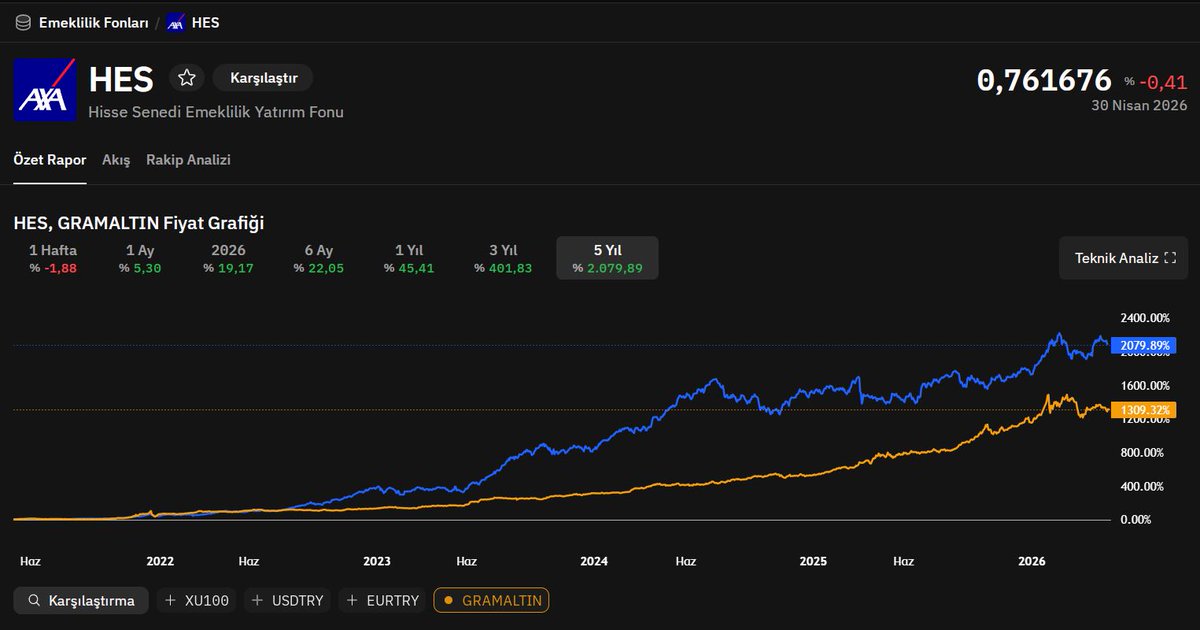Click the large HES fund title

pyautogui.click(x=121, y=80)
